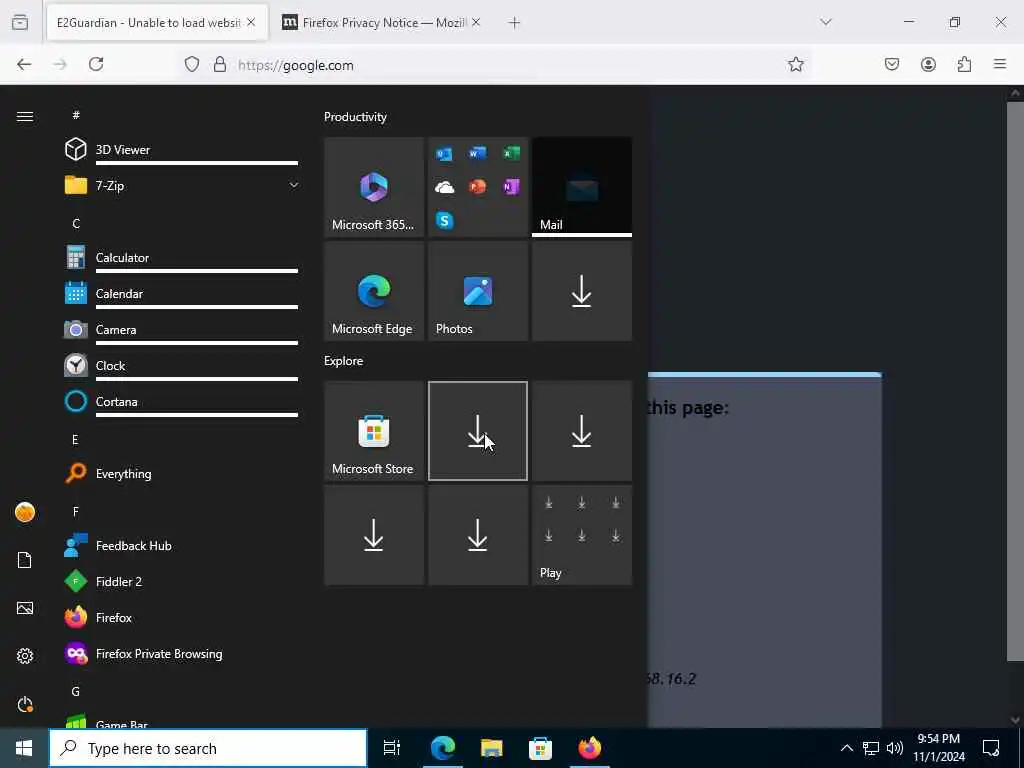This screenshot has height=768, width=1024.
Task: Open the Camera app
Action: tap(181, 330)
